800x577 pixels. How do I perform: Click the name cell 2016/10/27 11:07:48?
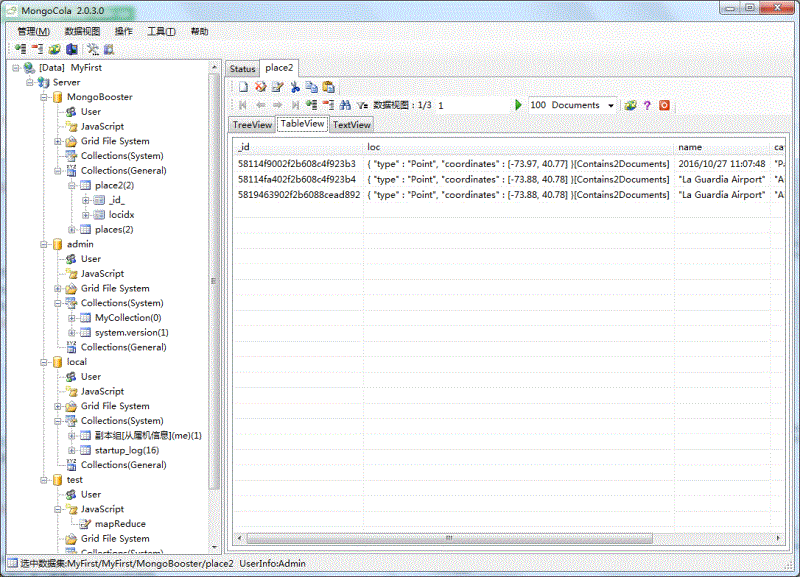pyautogui.click(x=722, y=164)
